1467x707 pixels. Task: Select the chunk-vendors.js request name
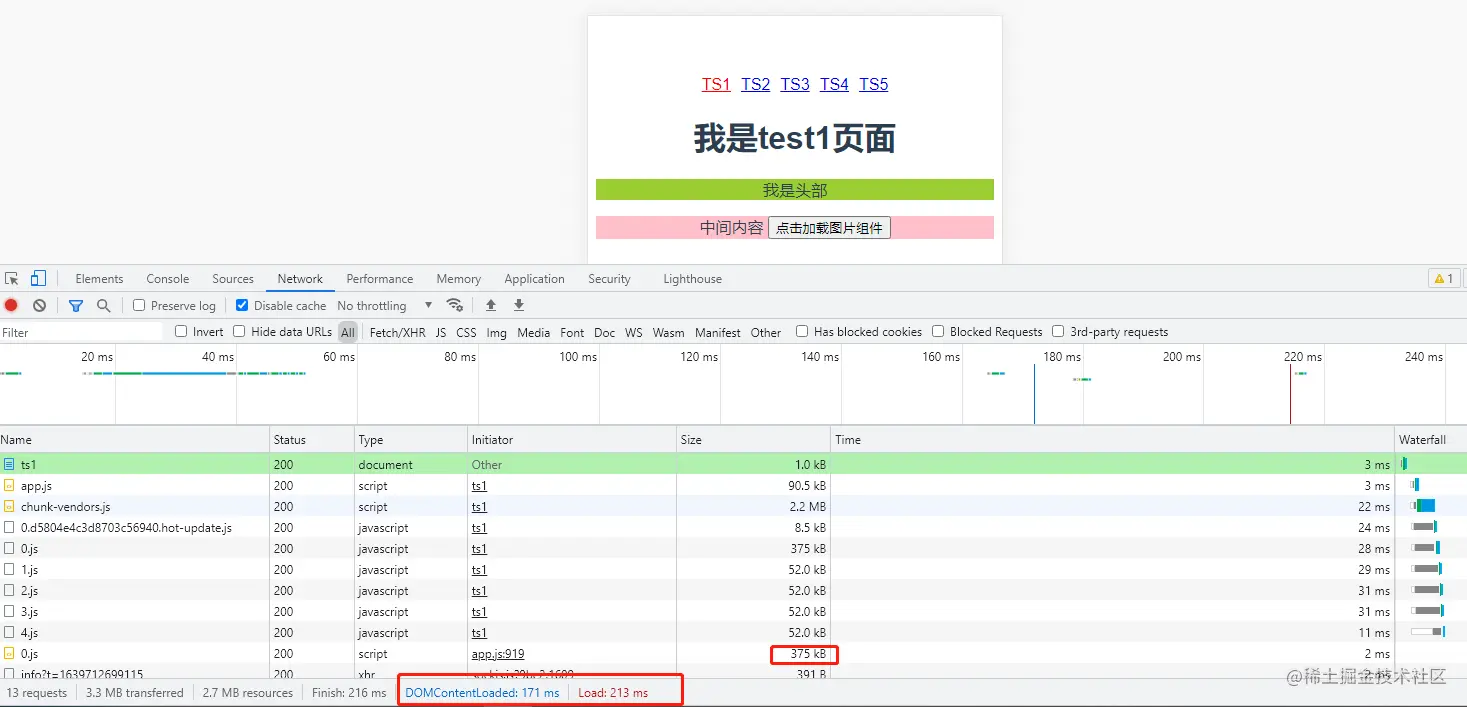[65, 506]
